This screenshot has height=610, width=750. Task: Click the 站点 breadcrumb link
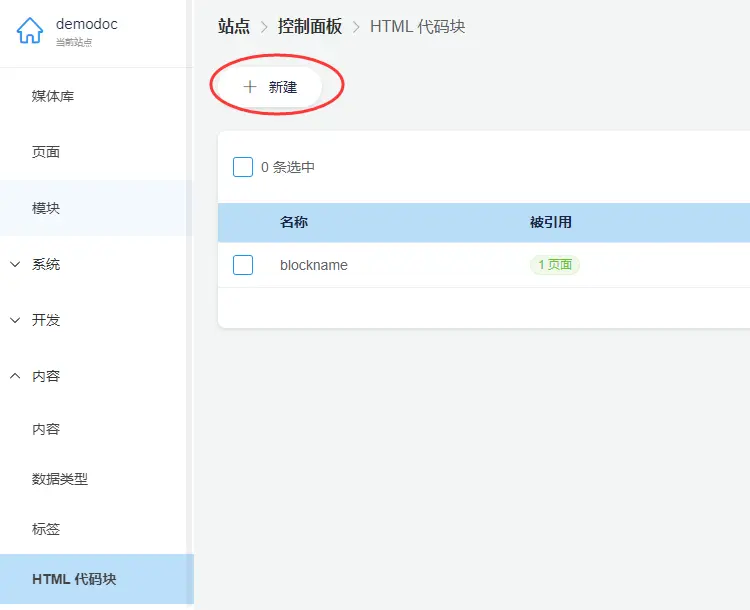coord(234,26)
